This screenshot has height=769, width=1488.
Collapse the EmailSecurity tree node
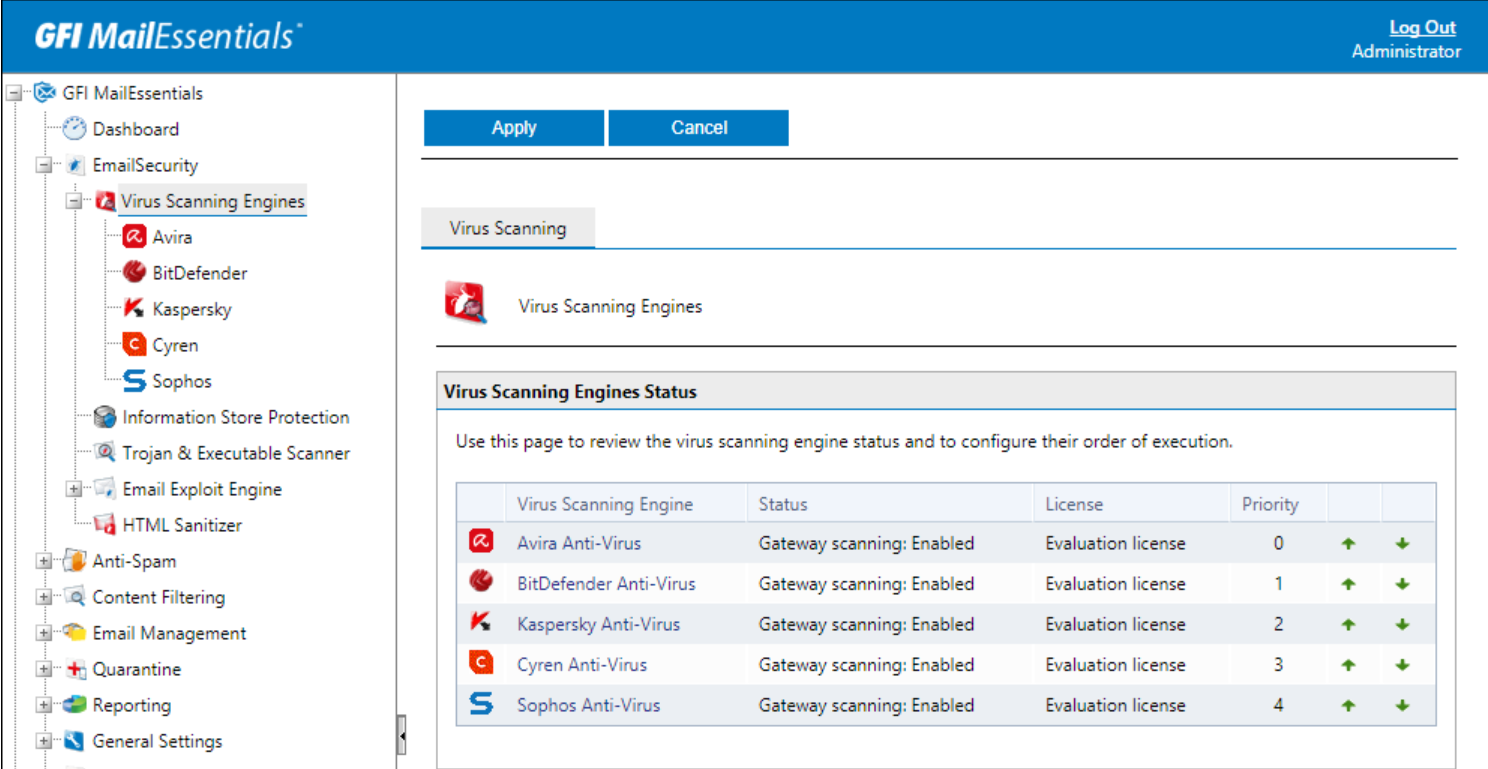click(x=44, y=165)
